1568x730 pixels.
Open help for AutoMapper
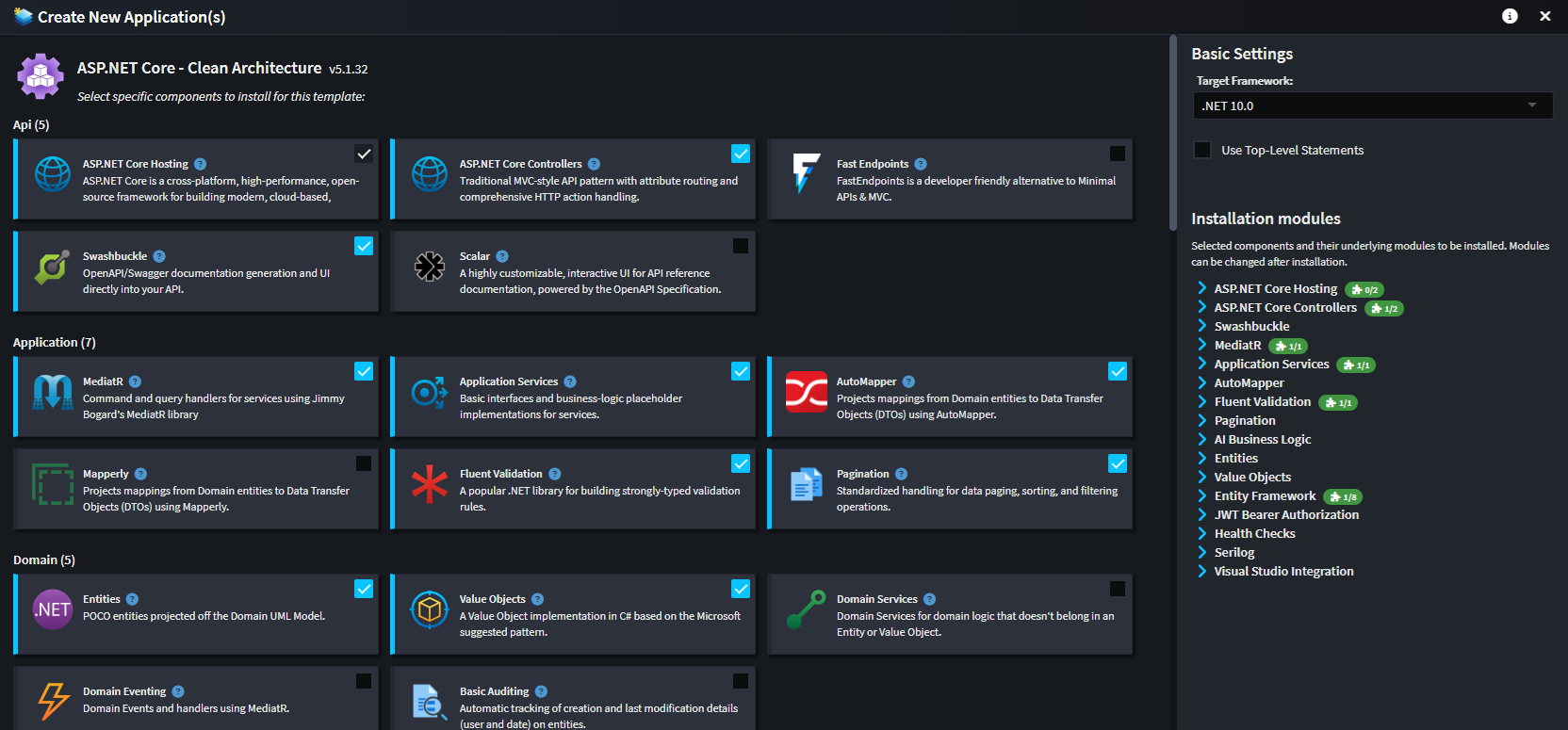point(908,381)
